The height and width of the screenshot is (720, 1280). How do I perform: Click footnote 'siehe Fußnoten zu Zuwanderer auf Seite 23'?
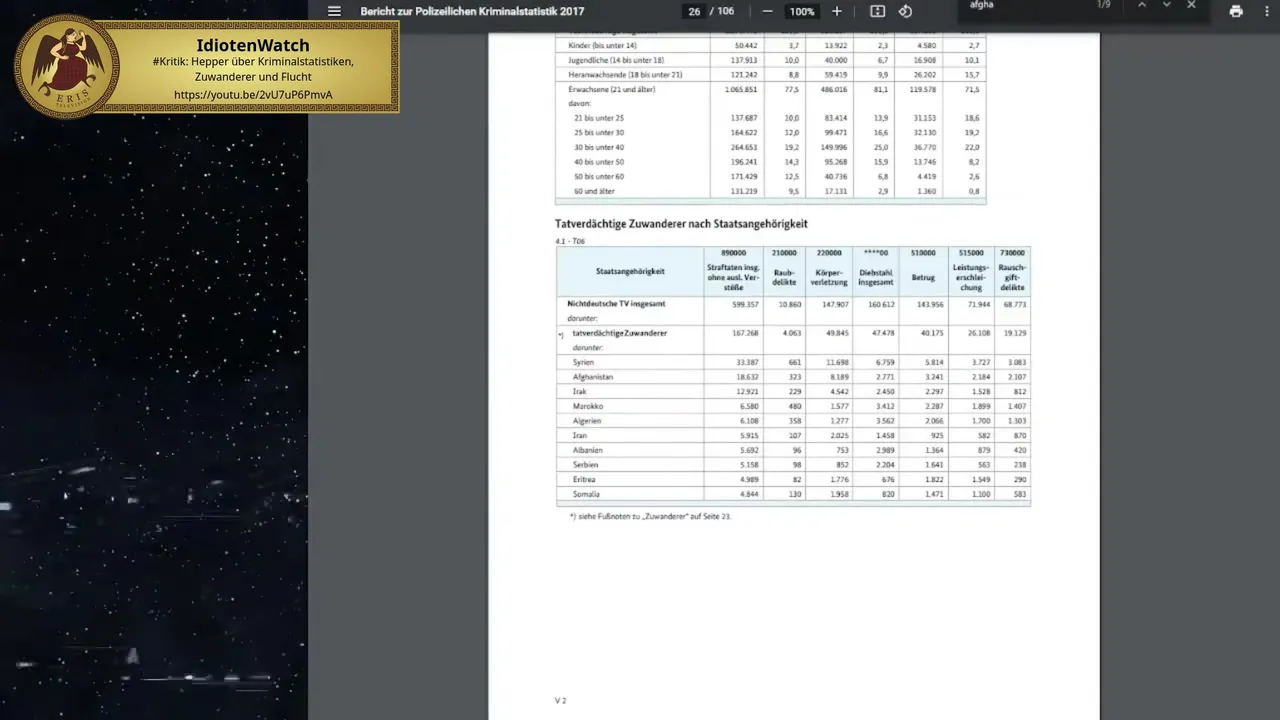[650, 516]
